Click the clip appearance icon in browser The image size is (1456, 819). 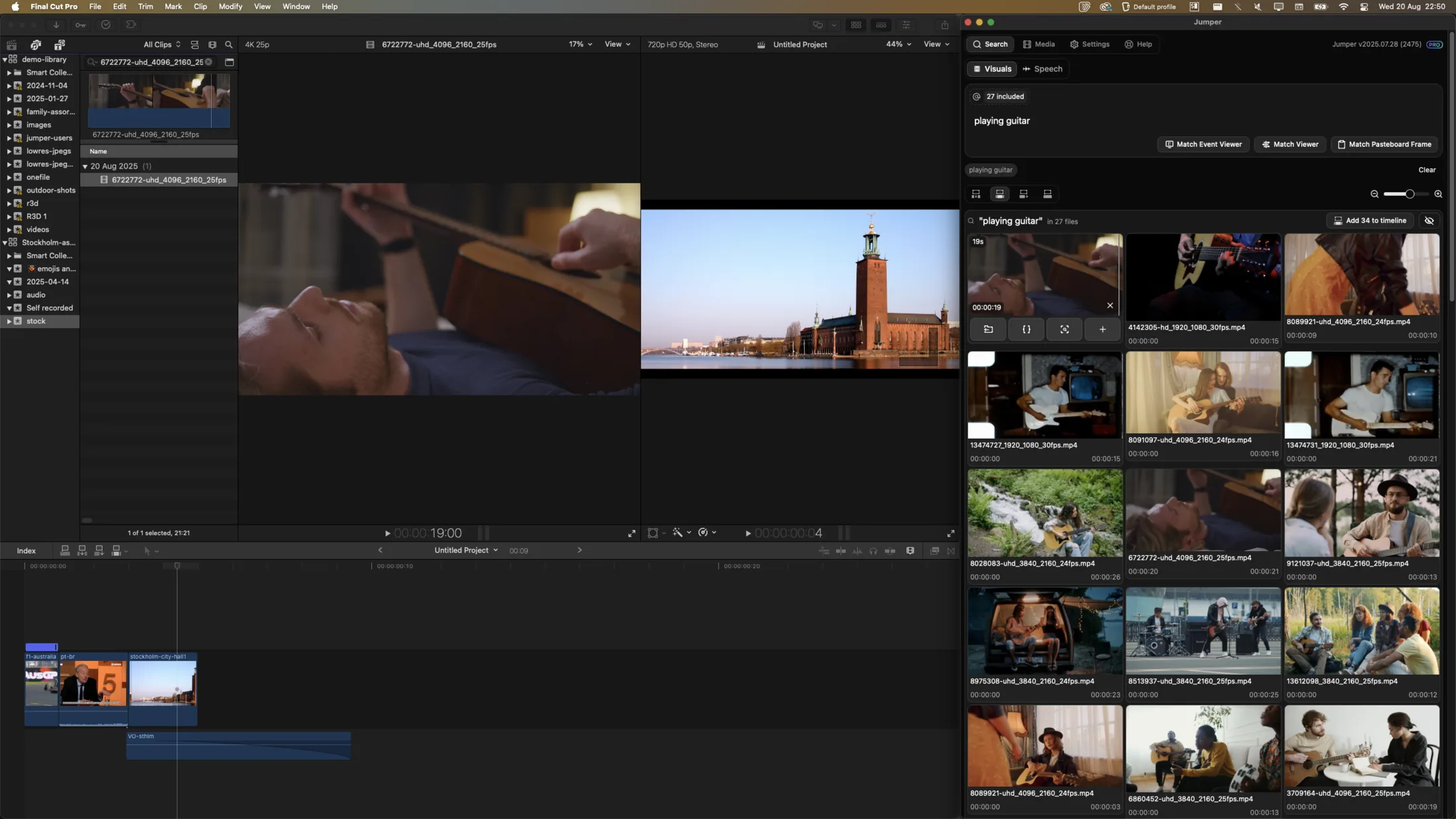pyautogui.click(x=212, y=44)
